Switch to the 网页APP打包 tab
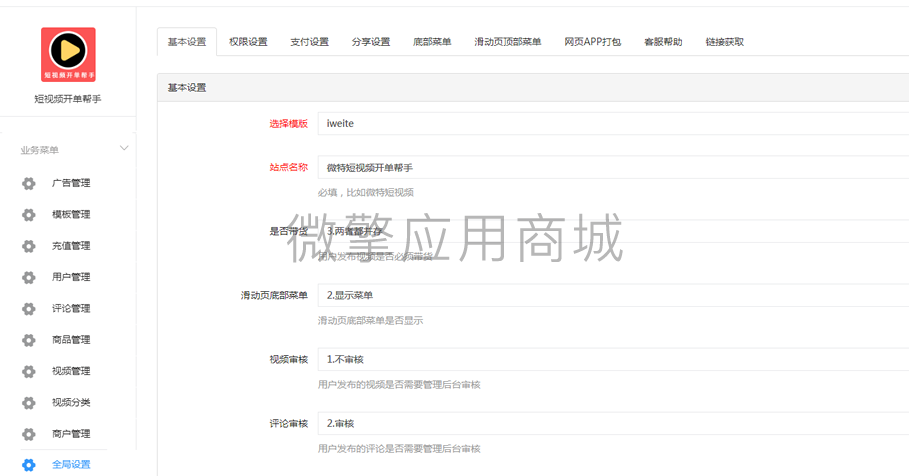 tap(592, 42)
